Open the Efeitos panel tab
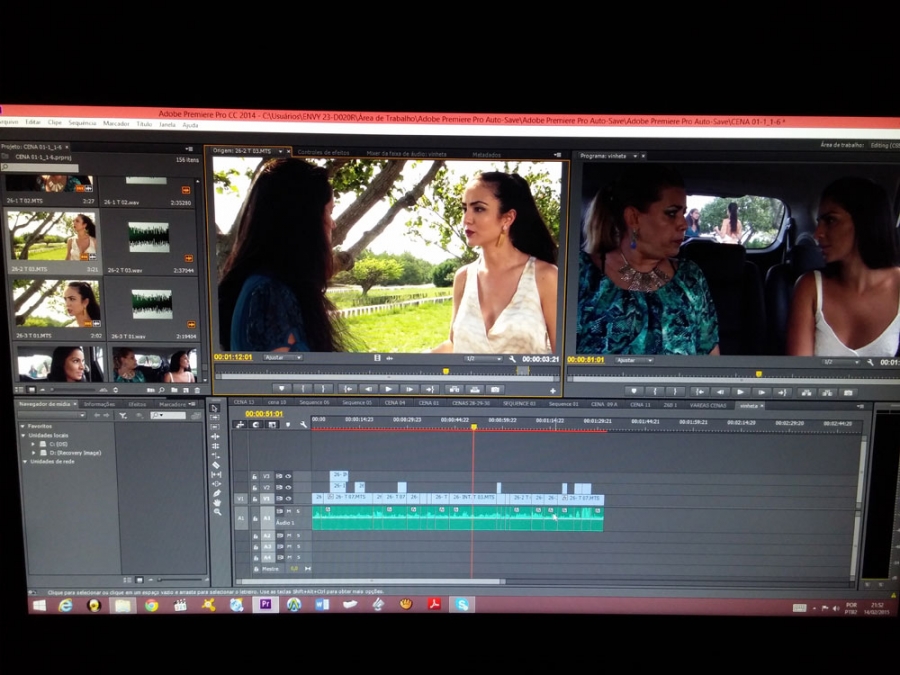The image size is (900, 675). (137, 404)
